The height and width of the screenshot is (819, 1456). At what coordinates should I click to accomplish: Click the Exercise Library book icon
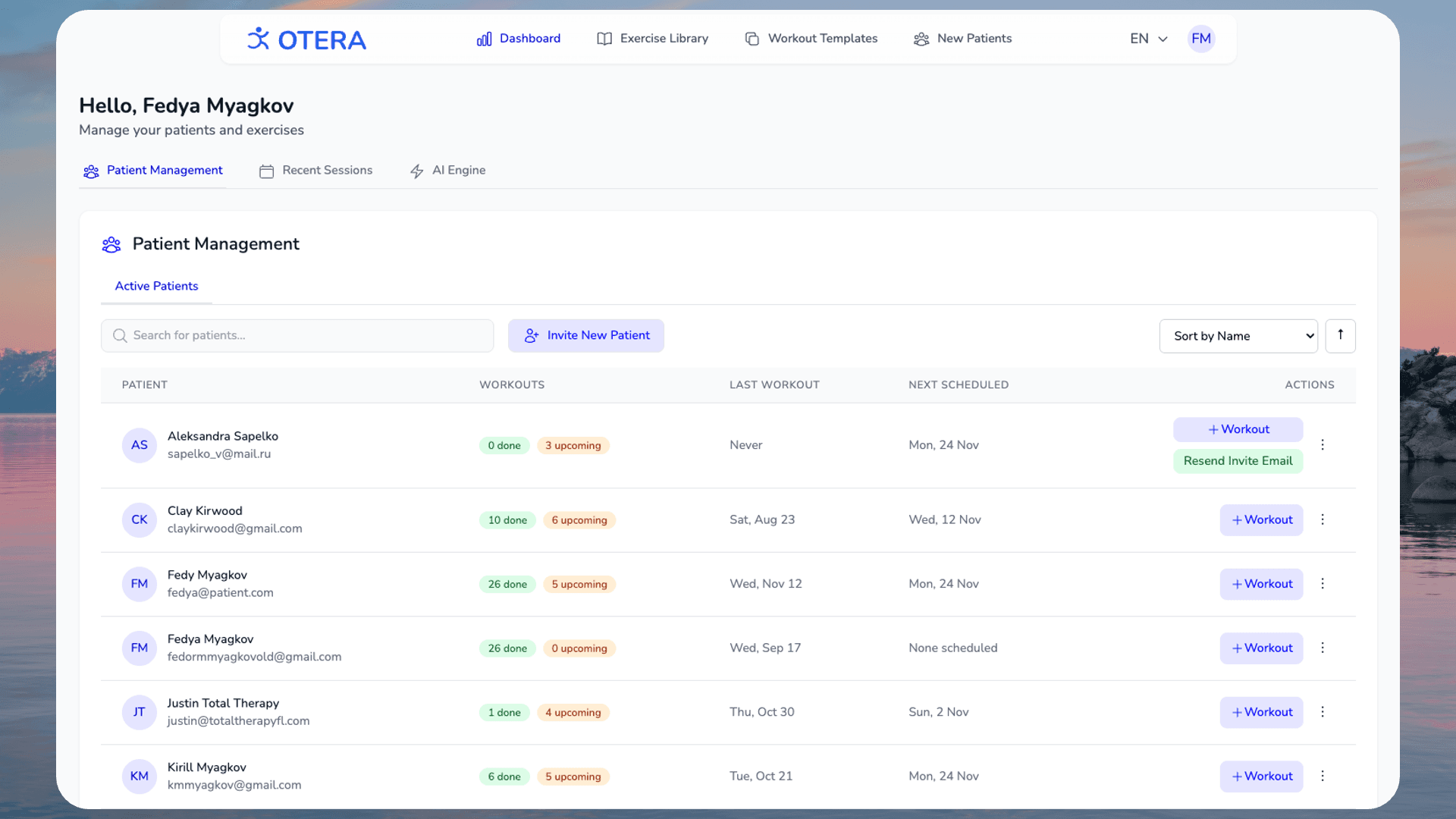[604, 39]
